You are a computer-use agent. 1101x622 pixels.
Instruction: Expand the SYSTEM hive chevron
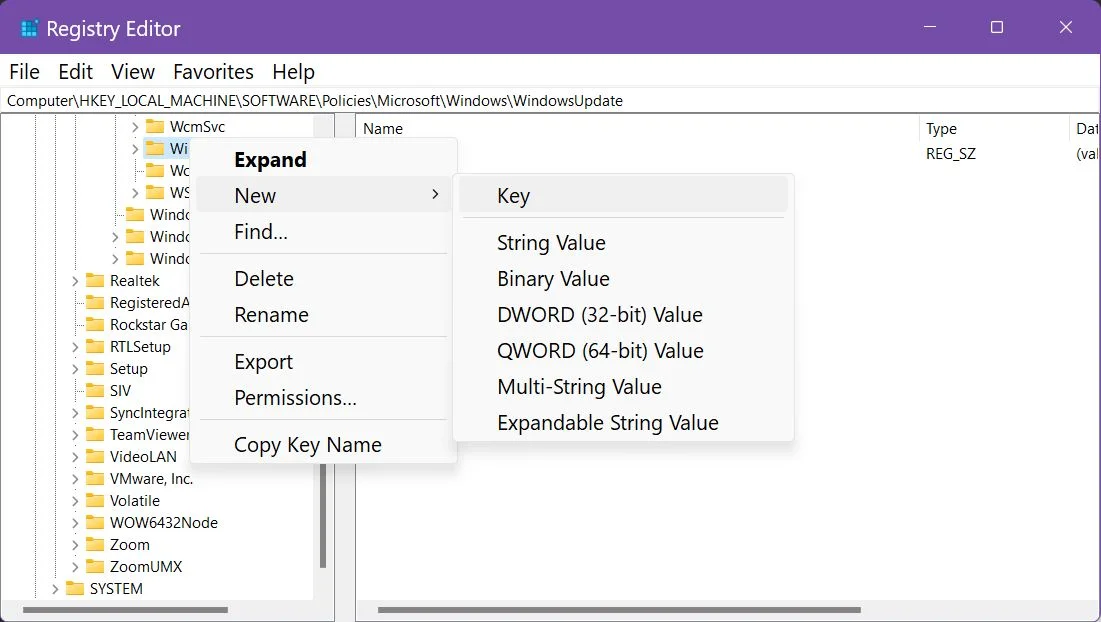coord(55,588)
